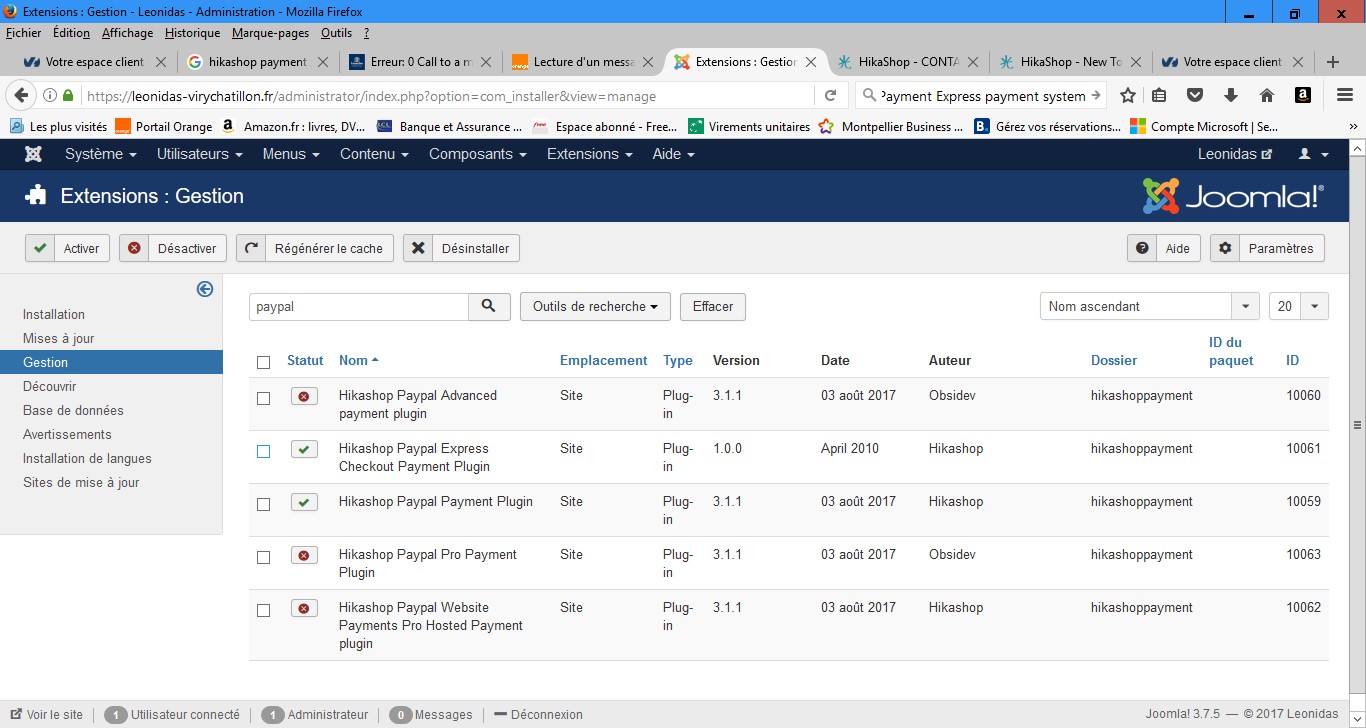Click the Aide toolbar button
The image size is (1366, 728).
[x=1164, y=248]
